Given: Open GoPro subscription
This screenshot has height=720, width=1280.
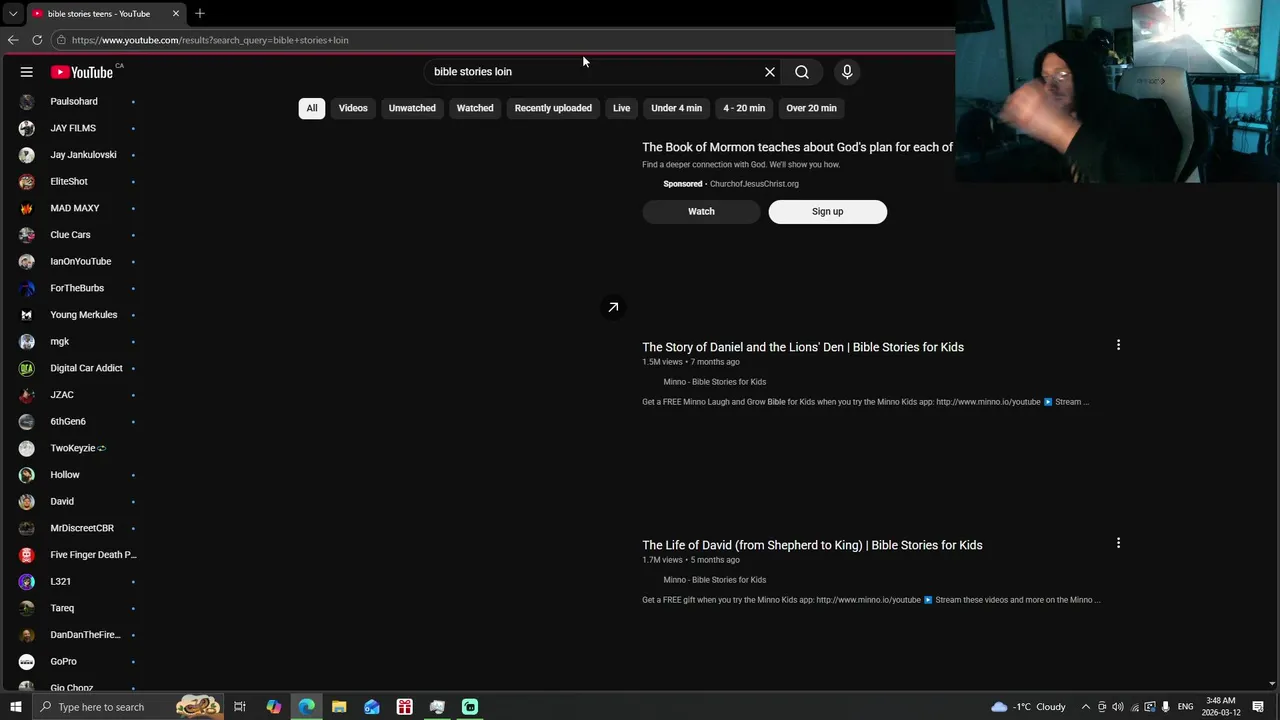Looking at the screenshot, I should click(x=78, y=661).
